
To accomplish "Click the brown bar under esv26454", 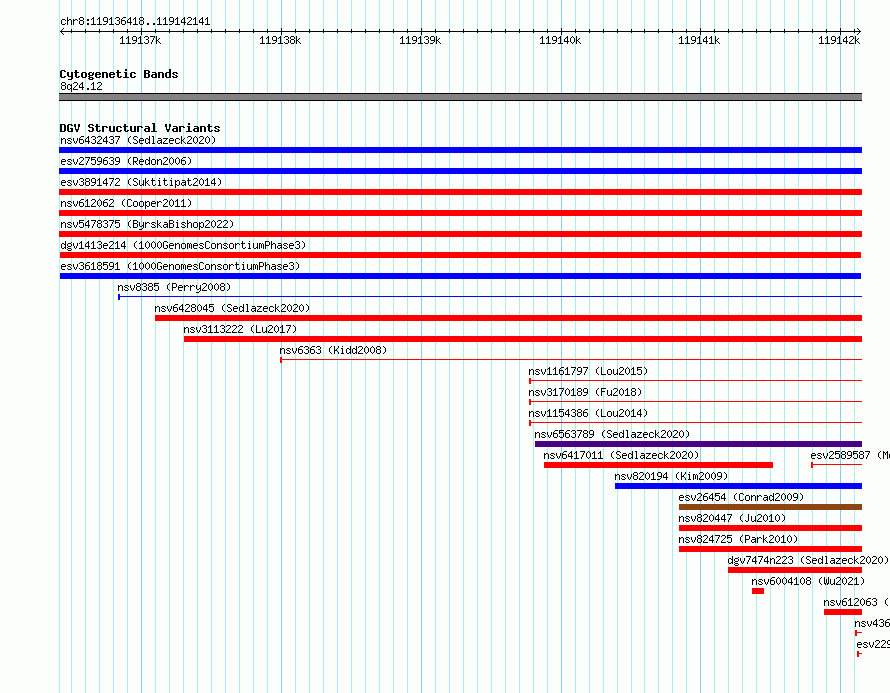I will click(770, 507).
